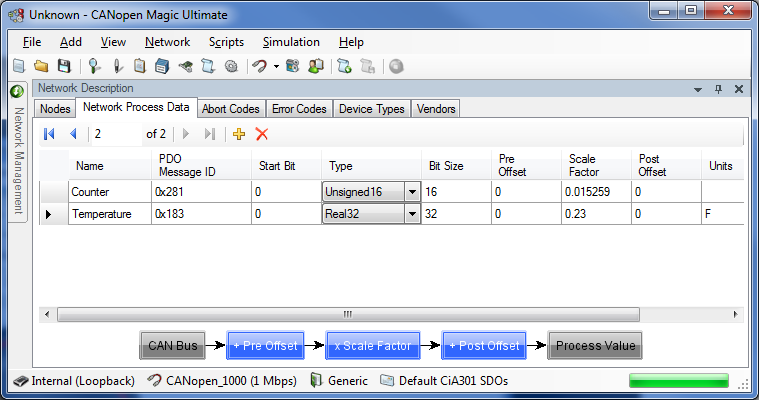
Task: Open the Type dropdown for the Temperature row
Action: [412, 213]
